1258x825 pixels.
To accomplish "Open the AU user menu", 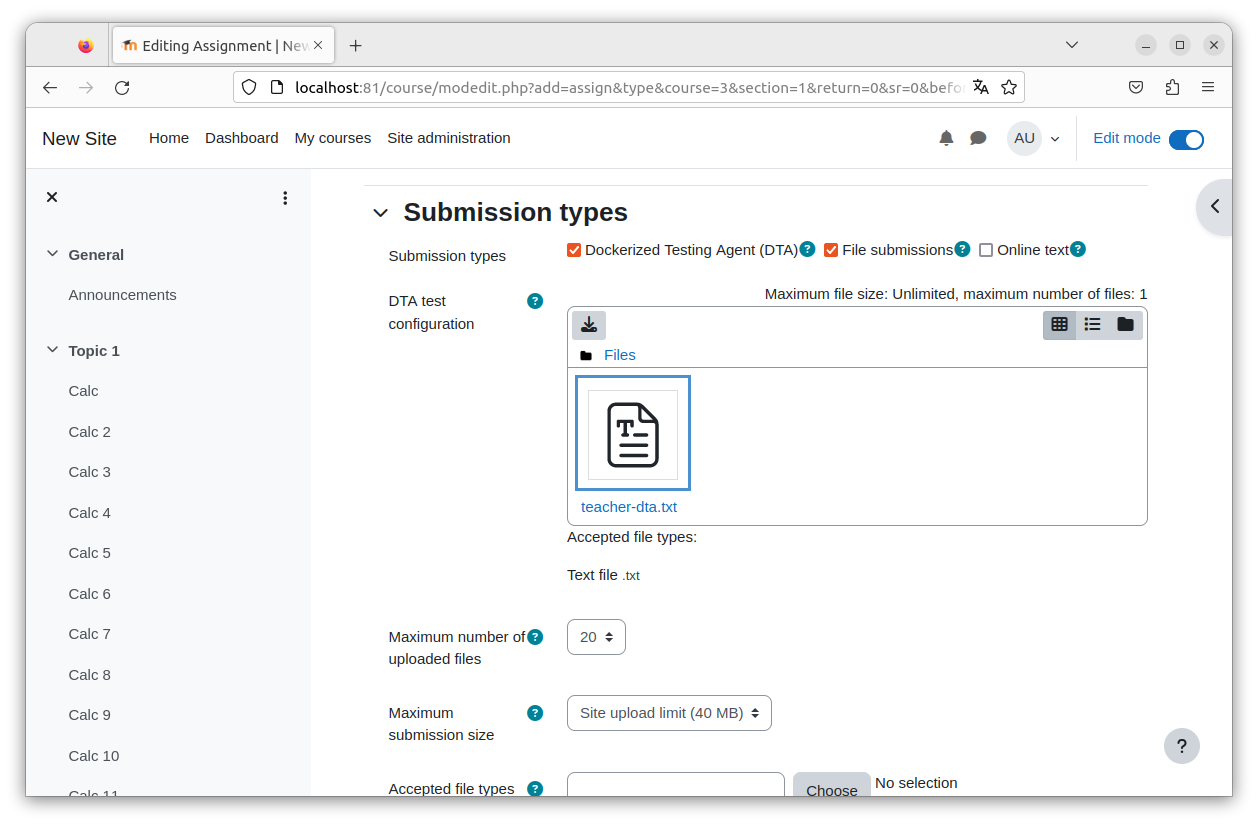I will pos(1034,138).
